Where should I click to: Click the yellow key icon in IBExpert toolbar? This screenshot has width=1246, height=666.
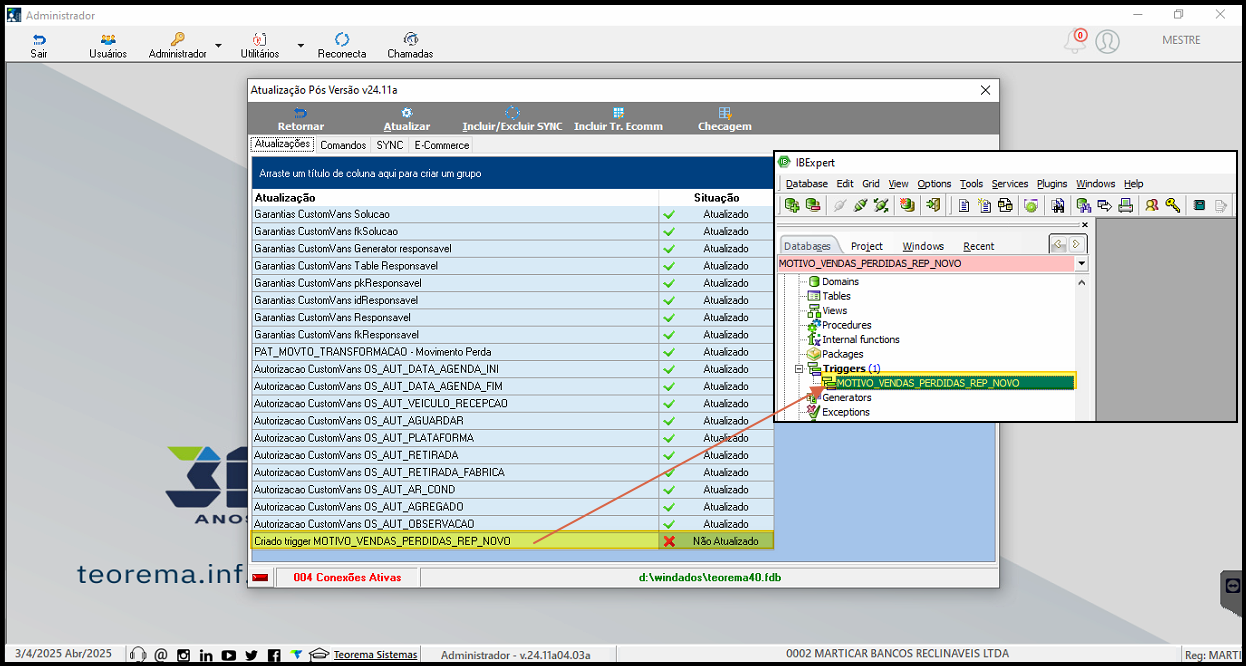[x=1172, y=205]
